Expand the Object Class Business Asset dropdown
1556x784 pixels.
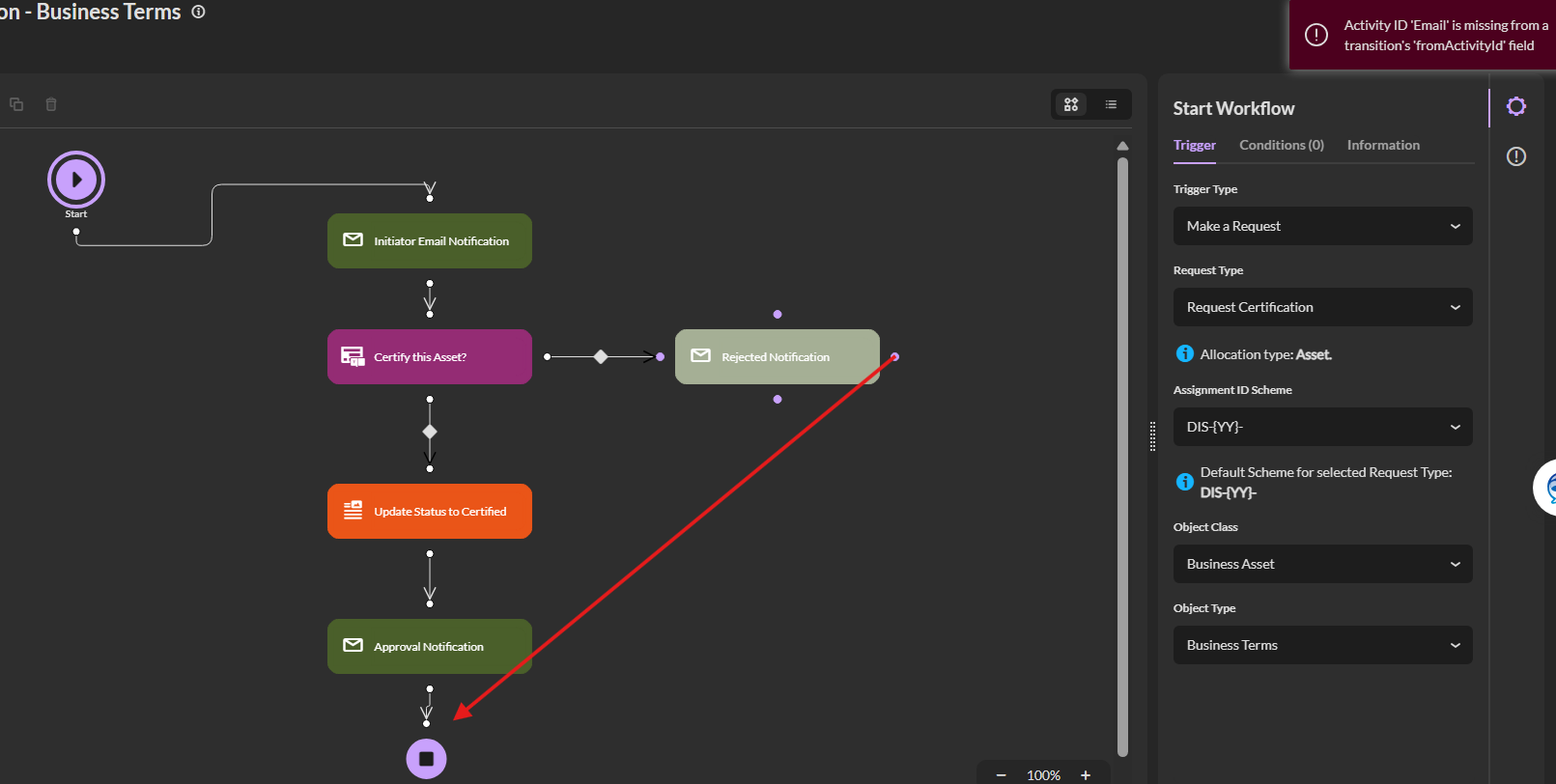coord(1323,564)
